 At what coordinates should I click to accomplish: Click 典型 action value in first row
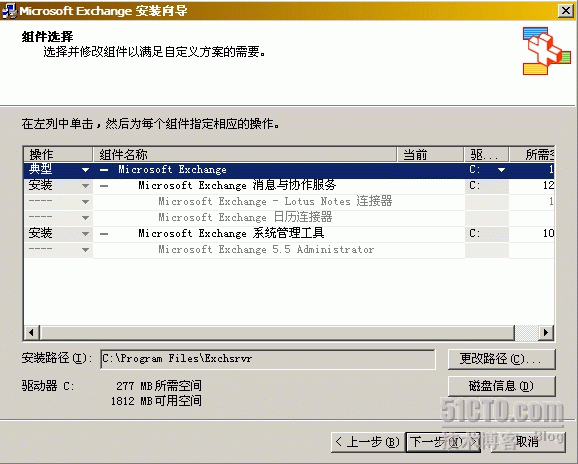coord(41,169)
